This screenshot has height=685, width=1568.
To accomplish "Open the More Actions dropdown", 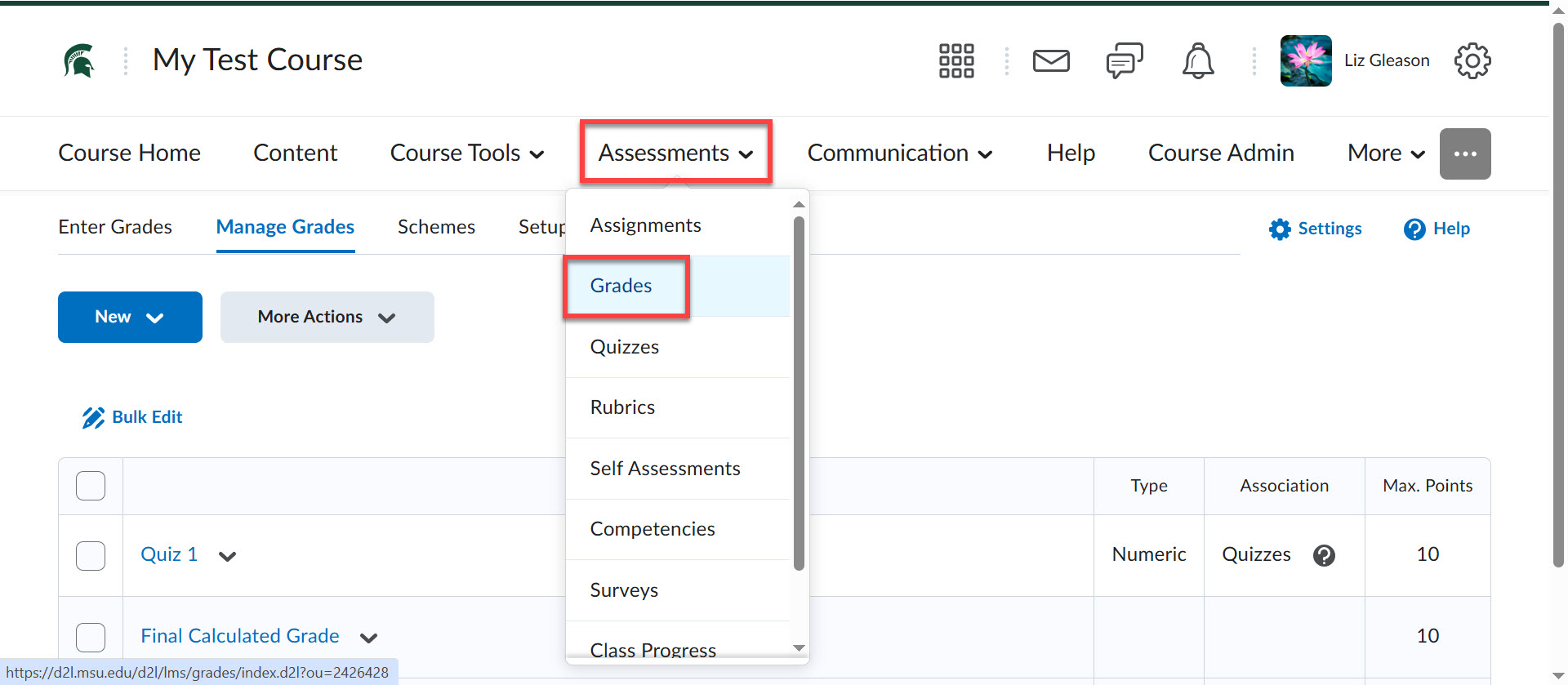I will [327, 317].
